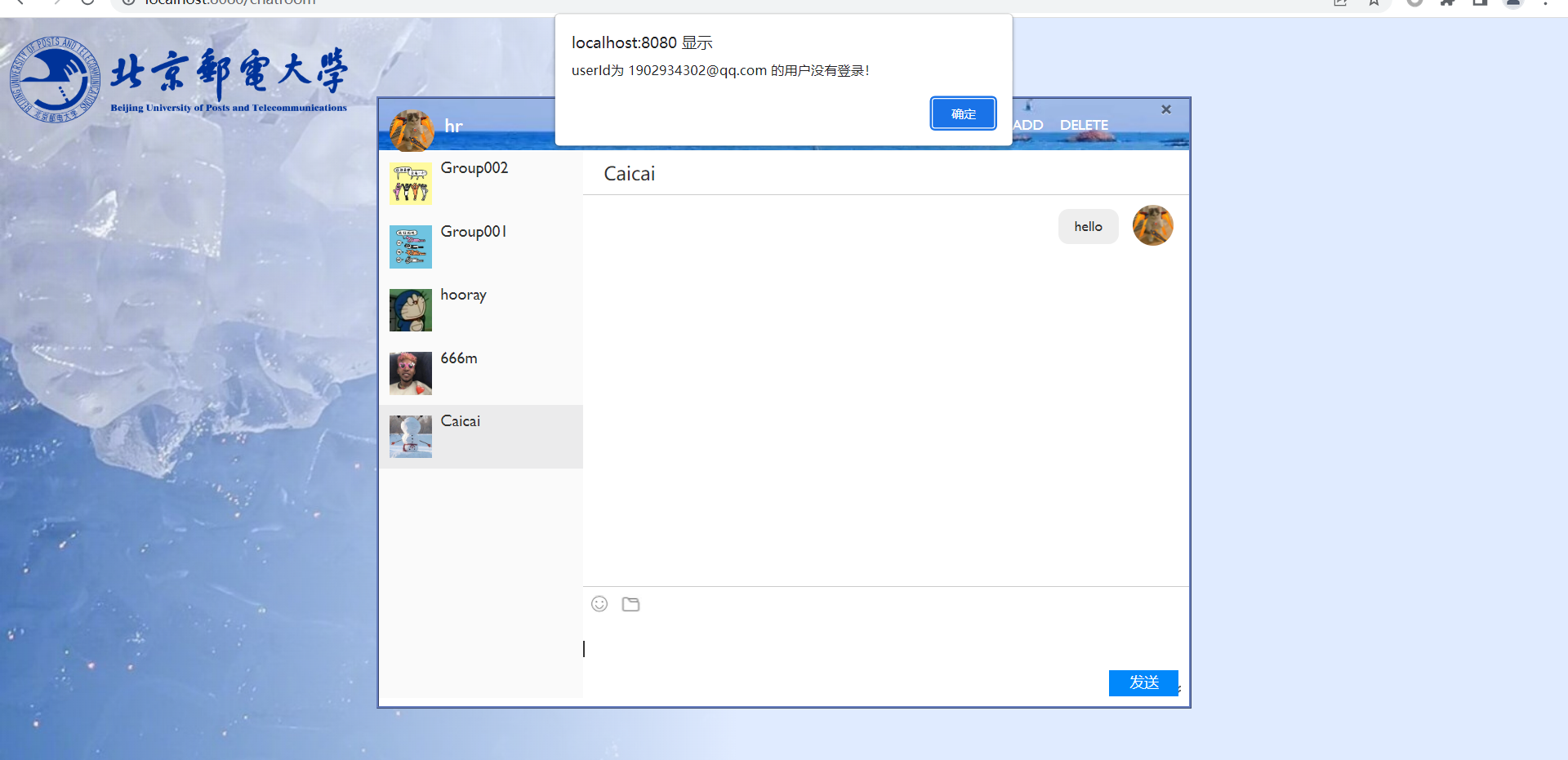Click the folder icon to send file
The width and height of the screenshot is (1568, 760).
click(x=630, y=604)
